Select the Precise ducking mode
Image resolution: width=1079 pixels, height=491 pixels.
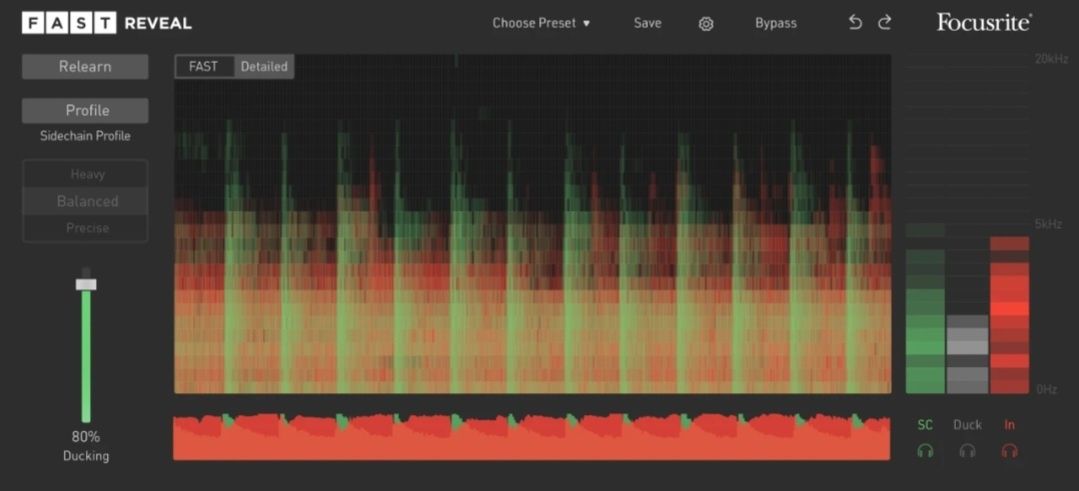pos(87,228)
